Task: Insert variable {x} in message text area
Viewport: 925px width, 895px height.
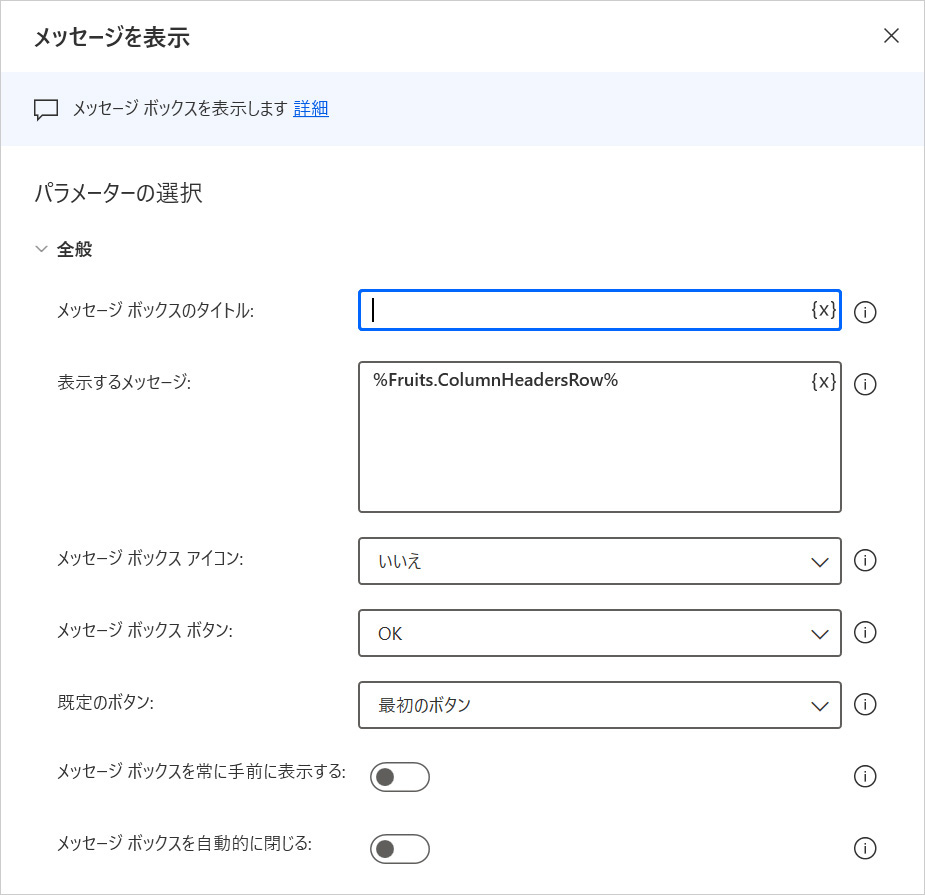Action: pyautogui.click(x=823, y=381)
